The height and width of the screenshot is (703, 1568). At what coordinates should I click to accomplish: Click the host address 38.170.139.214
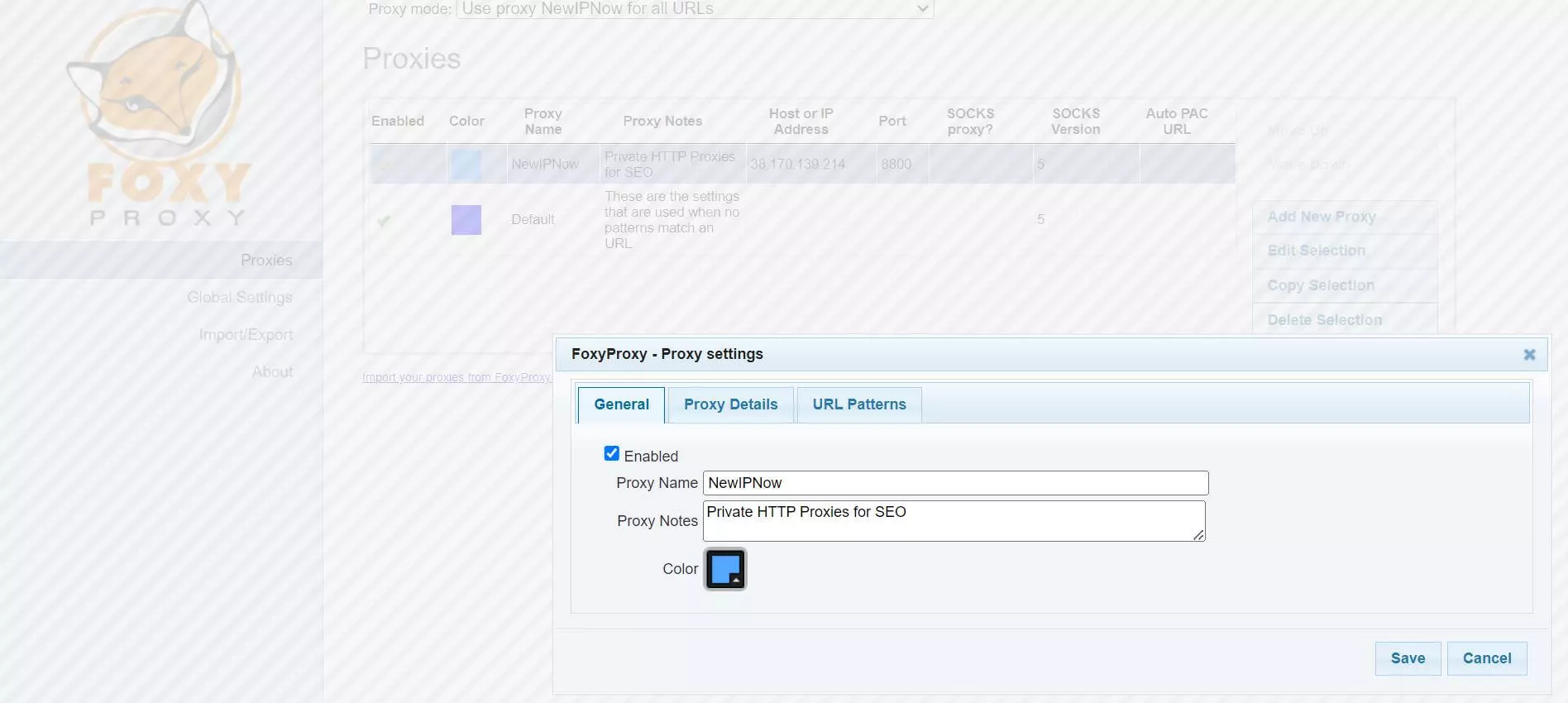pyautogui.click(x=797, y=164)
